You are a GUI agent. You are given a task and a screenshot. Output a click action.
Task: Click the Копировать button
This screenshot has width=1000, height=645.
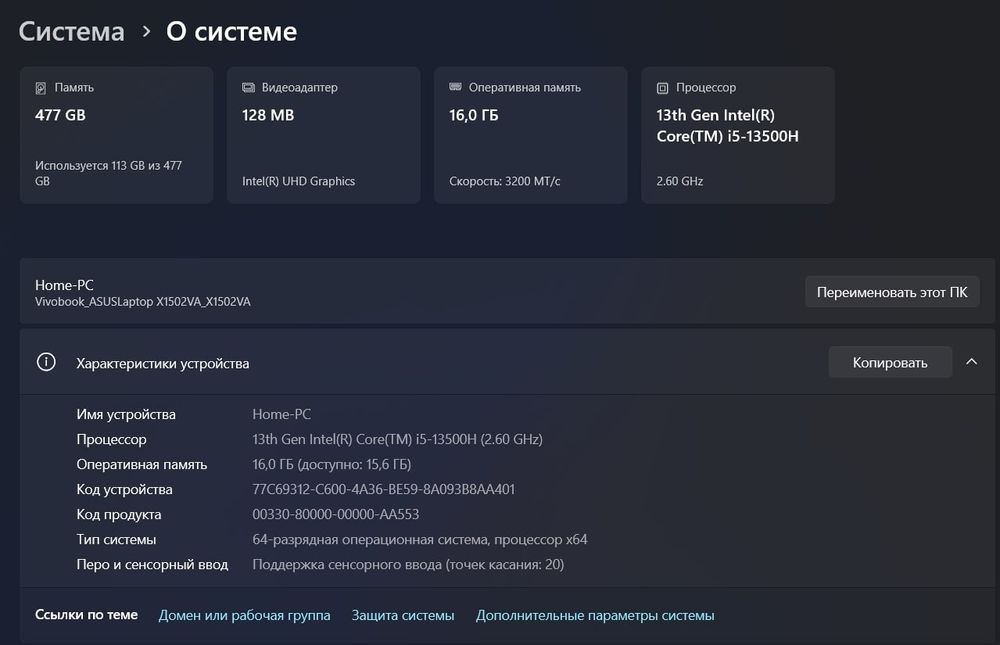click(x=890, y=362)
